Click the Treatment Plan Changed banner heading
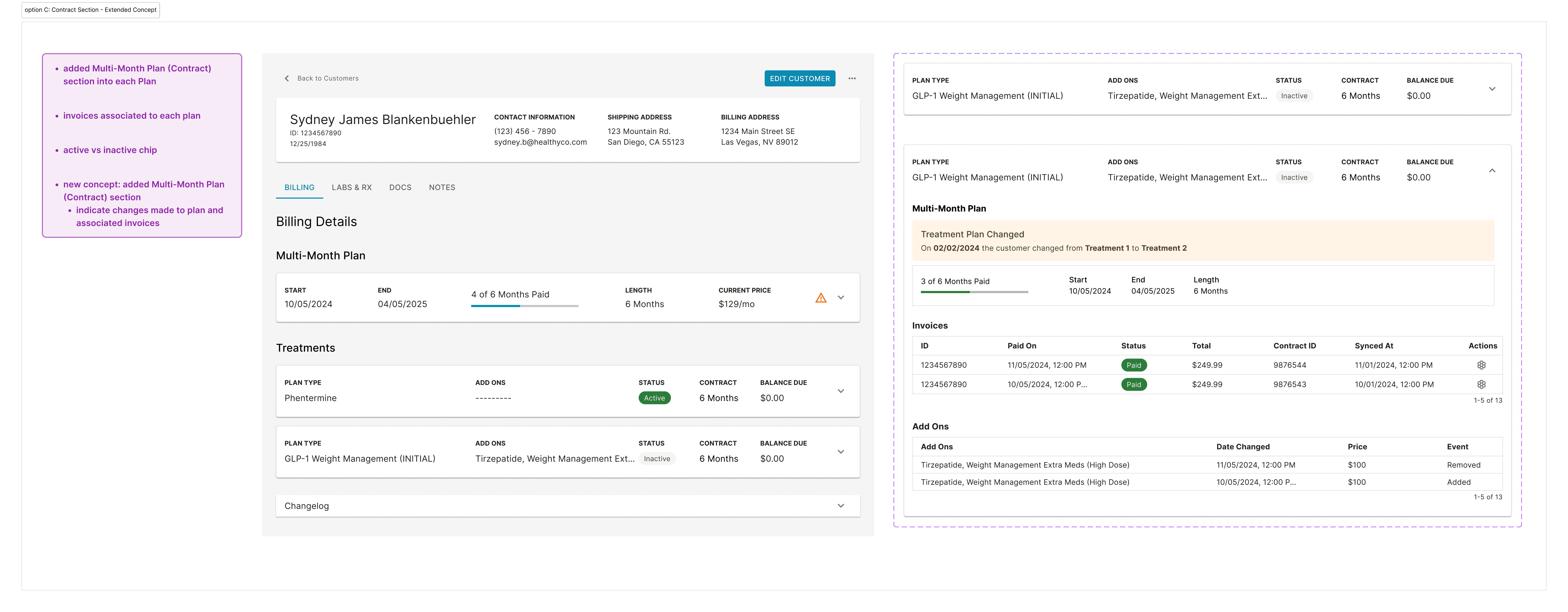 pyautogui.click(x=973, y=235)
